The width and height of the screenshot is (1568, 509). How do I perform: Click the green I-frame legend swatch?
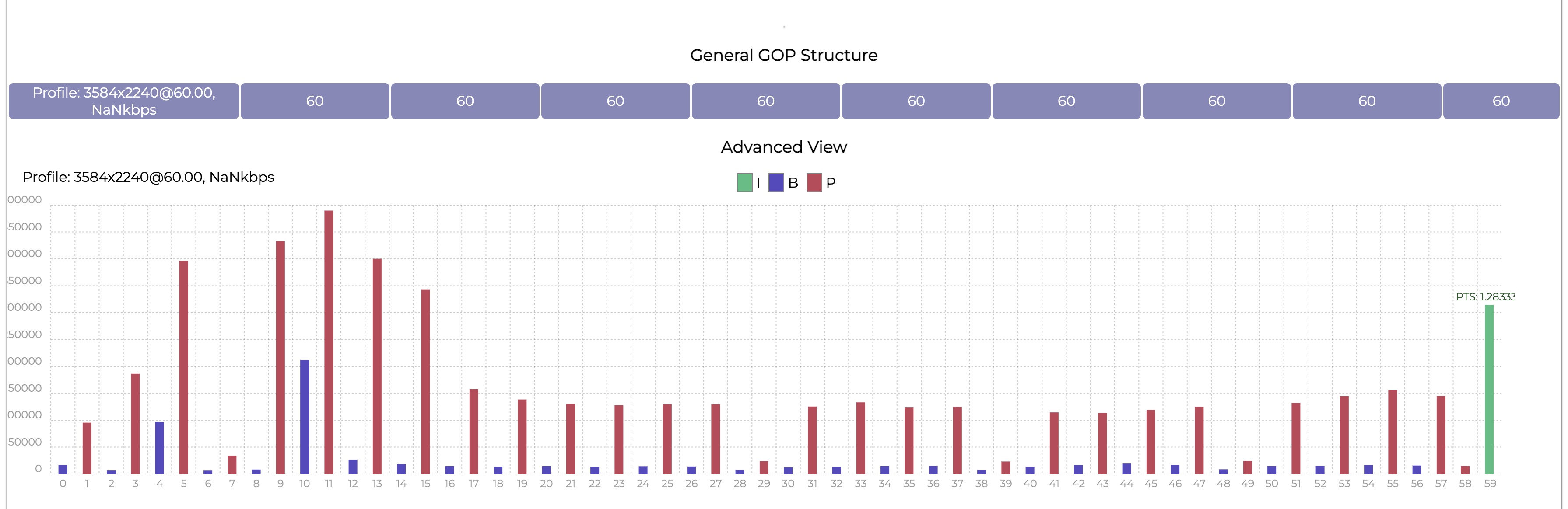[744, 182]
